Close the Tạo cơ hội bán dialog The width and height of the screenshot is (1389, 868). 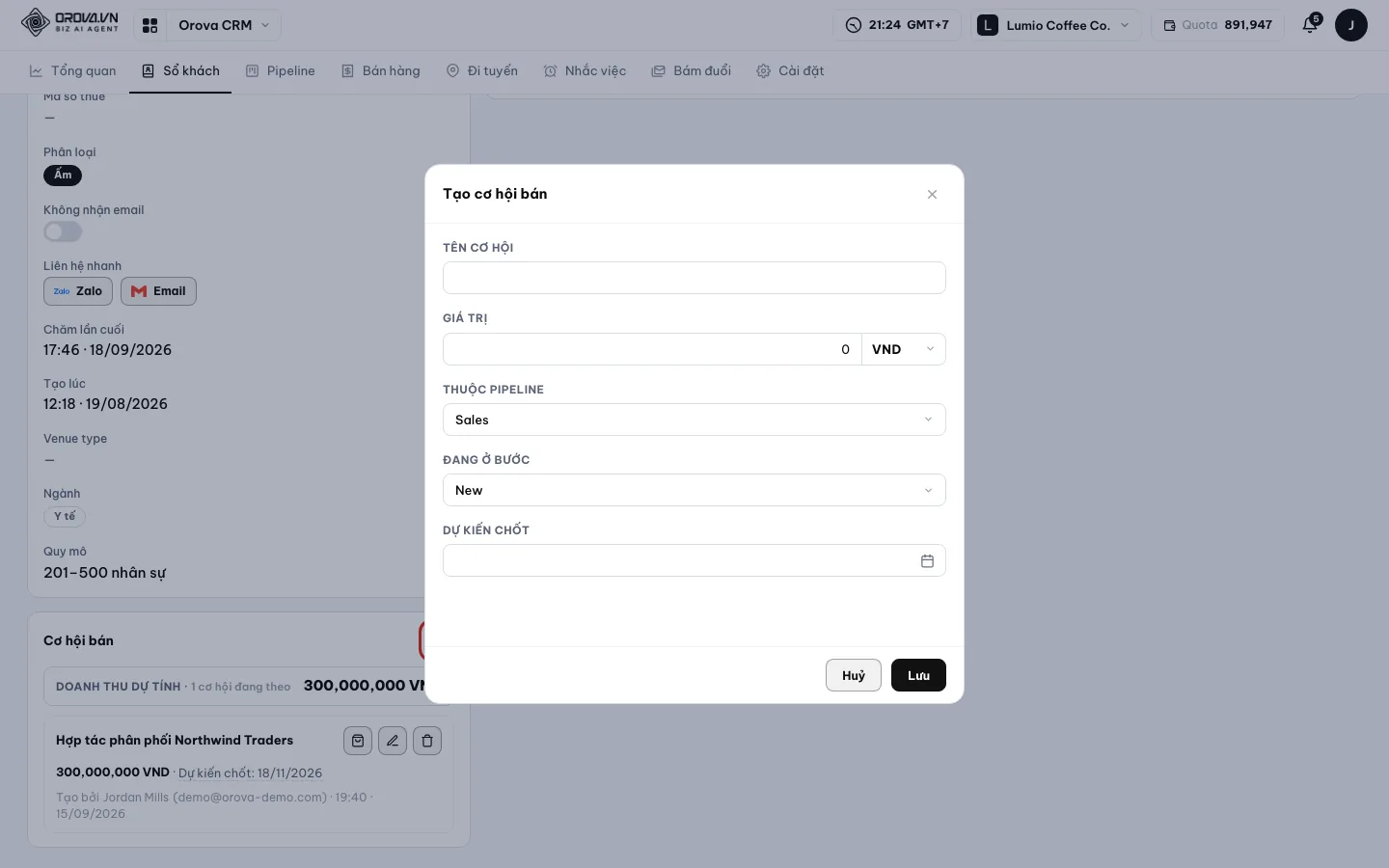(x=932, y=194)
